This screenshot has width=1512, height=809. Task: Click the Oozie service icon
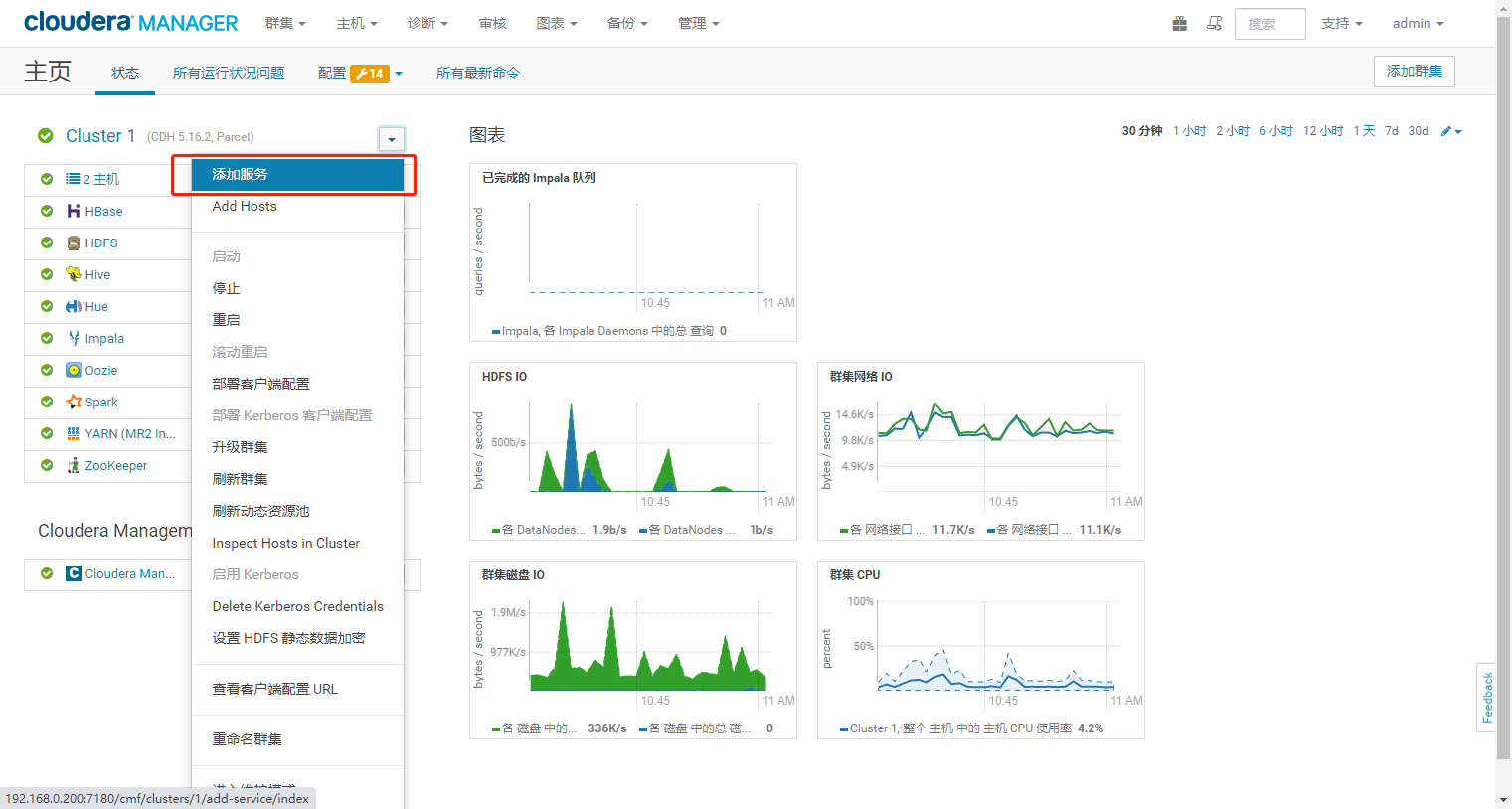point(74,370)
